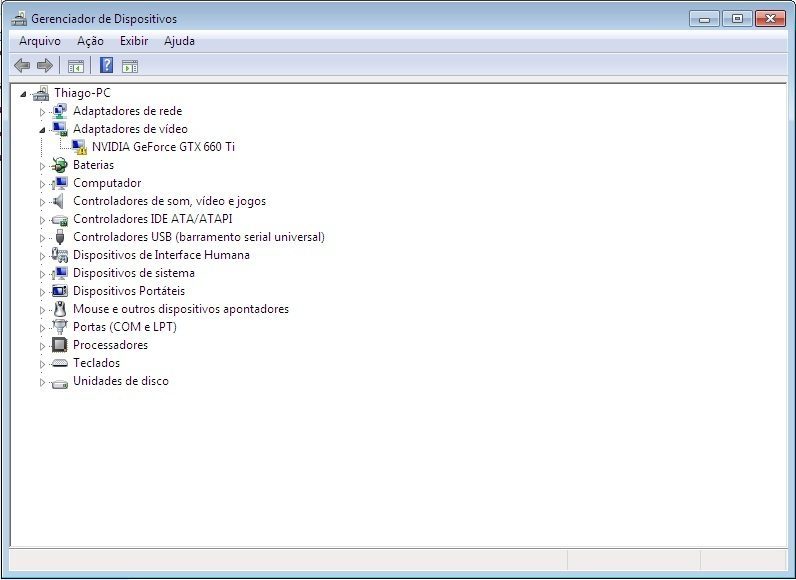Select the Adaptadores de rede label
Screen dimensions: 796x580
pyautogui.click(x=127, y=111)
